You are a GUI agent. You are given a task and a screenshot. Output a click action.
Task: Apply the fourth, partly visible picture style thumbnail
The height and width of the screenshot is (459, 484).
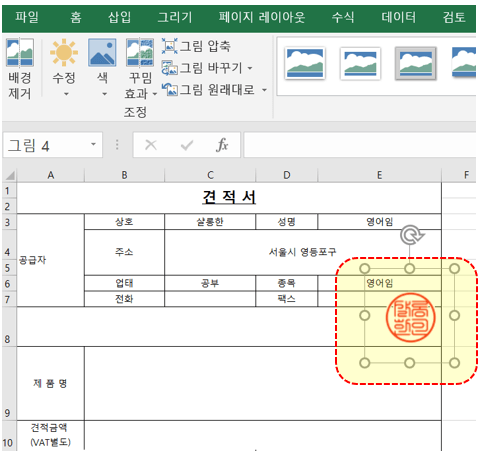click(x=464, y=62)
